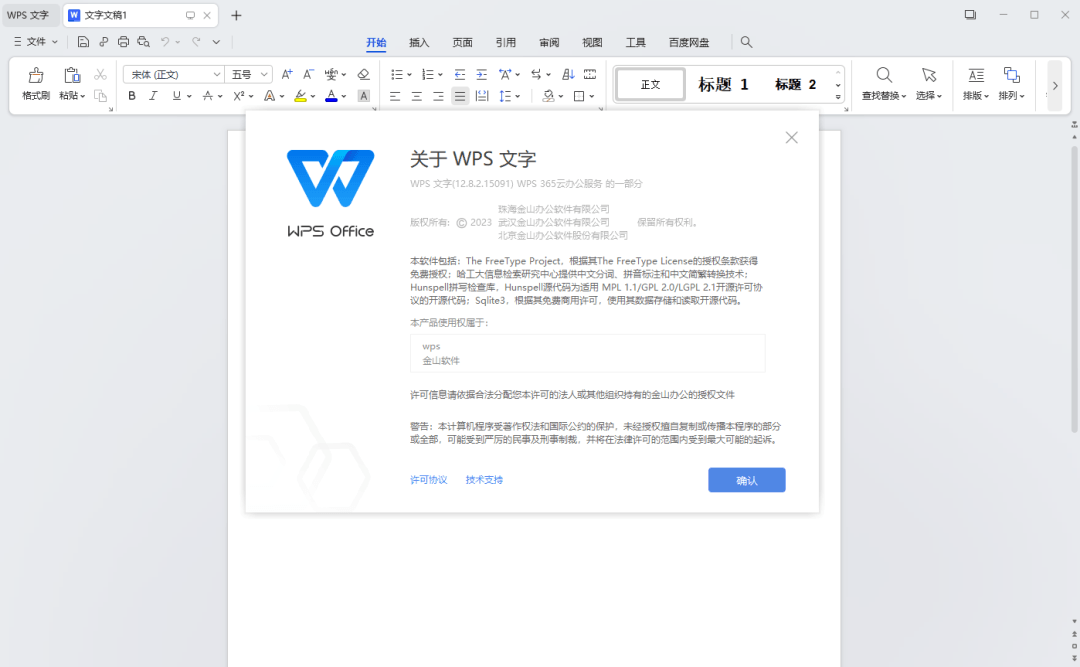Click the Print icon in quick access bar

[123, 42]
